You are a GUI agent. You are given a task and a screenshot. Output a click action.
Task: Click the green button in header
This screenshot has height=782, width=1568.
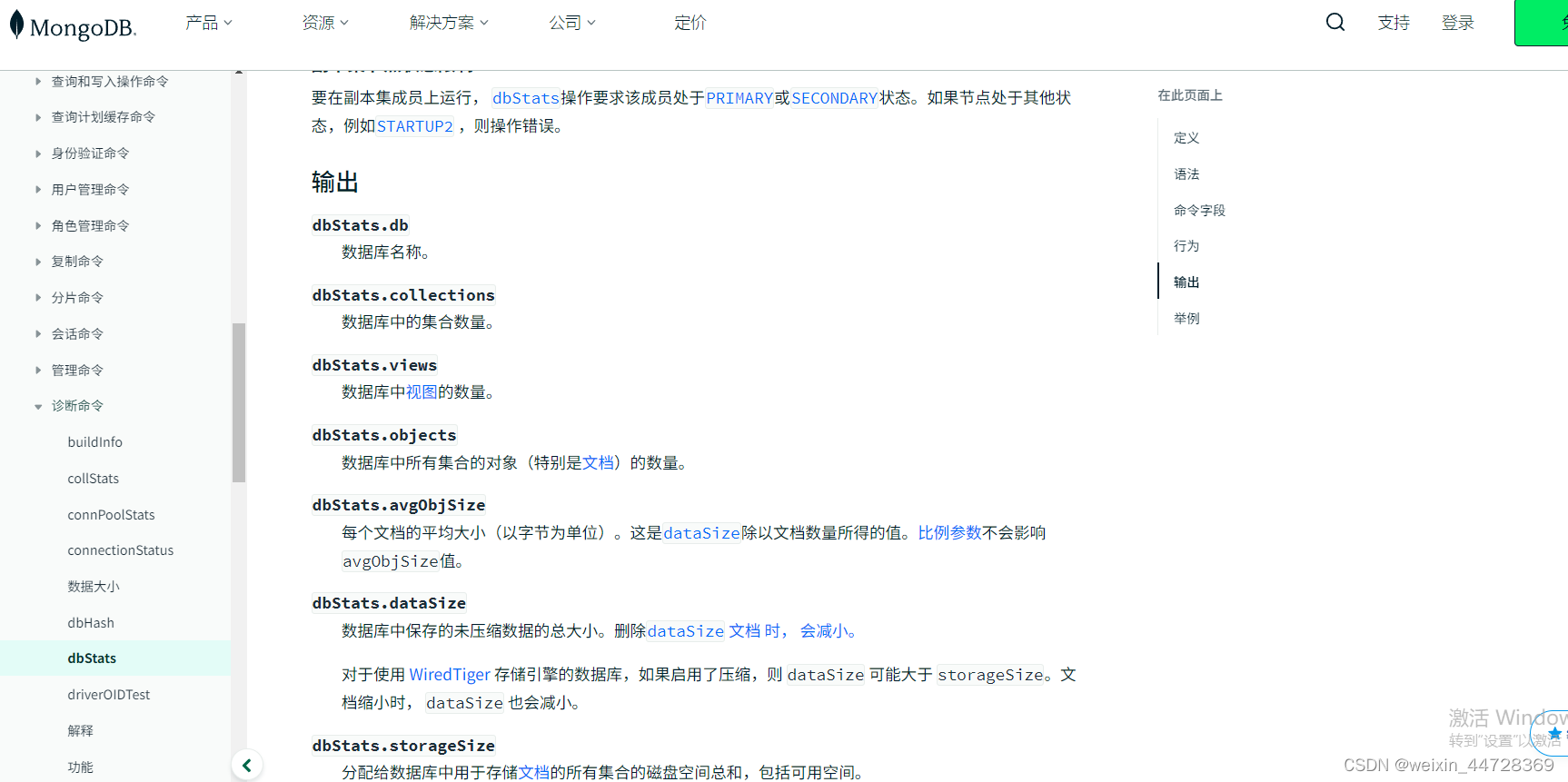[x=1542, y=23]
